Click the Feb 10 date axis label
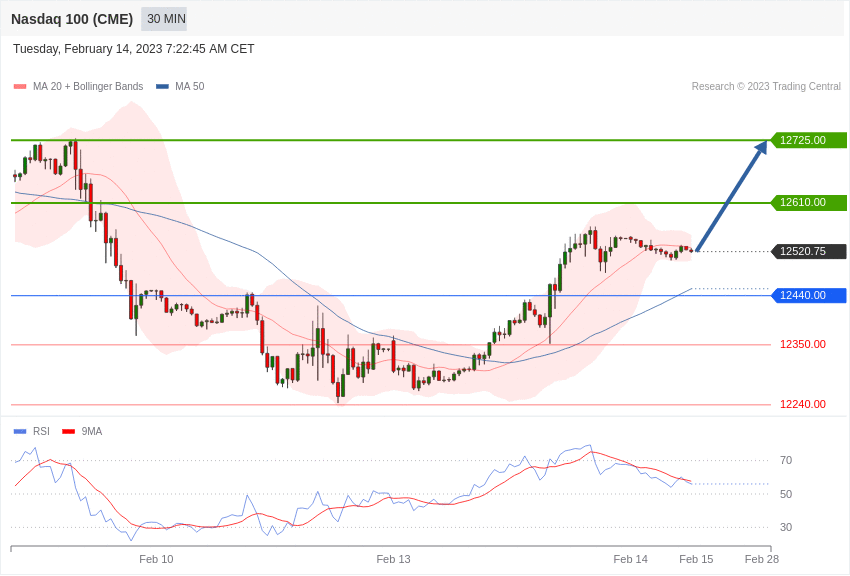This screenshot has width=850, height=576. click(156, 559)
